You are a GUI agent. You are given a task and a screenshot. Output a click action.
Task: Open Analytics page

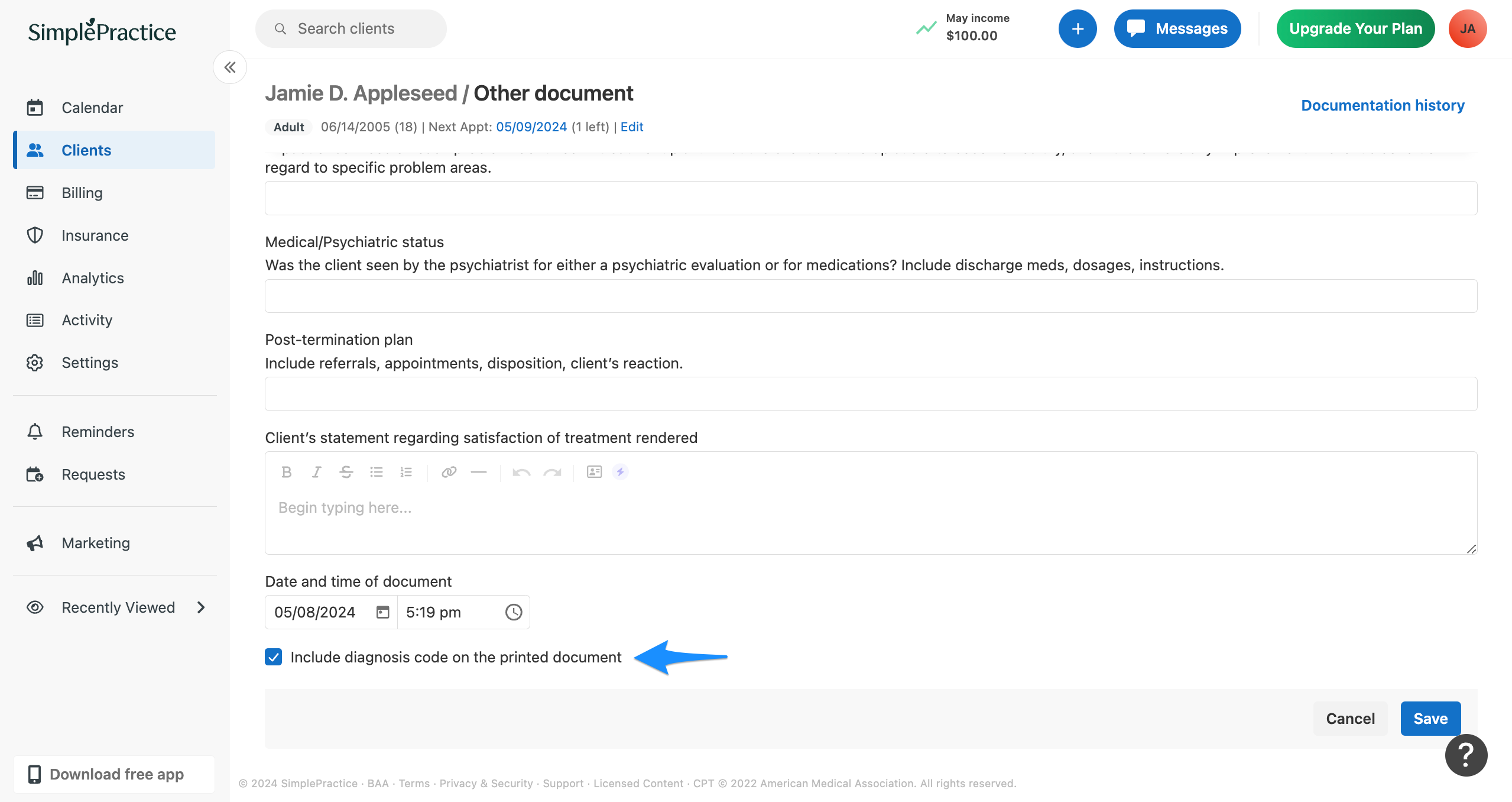click(115, 278)
